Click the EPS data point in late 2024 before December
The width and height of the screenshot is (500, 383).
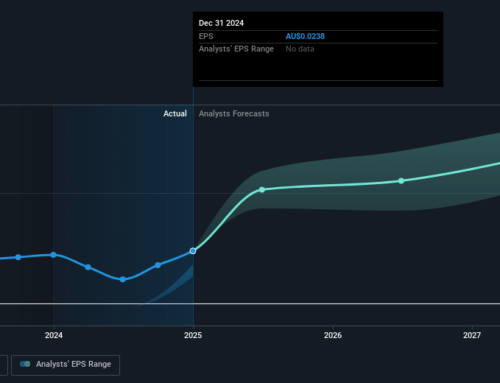(x=158, y=265)
